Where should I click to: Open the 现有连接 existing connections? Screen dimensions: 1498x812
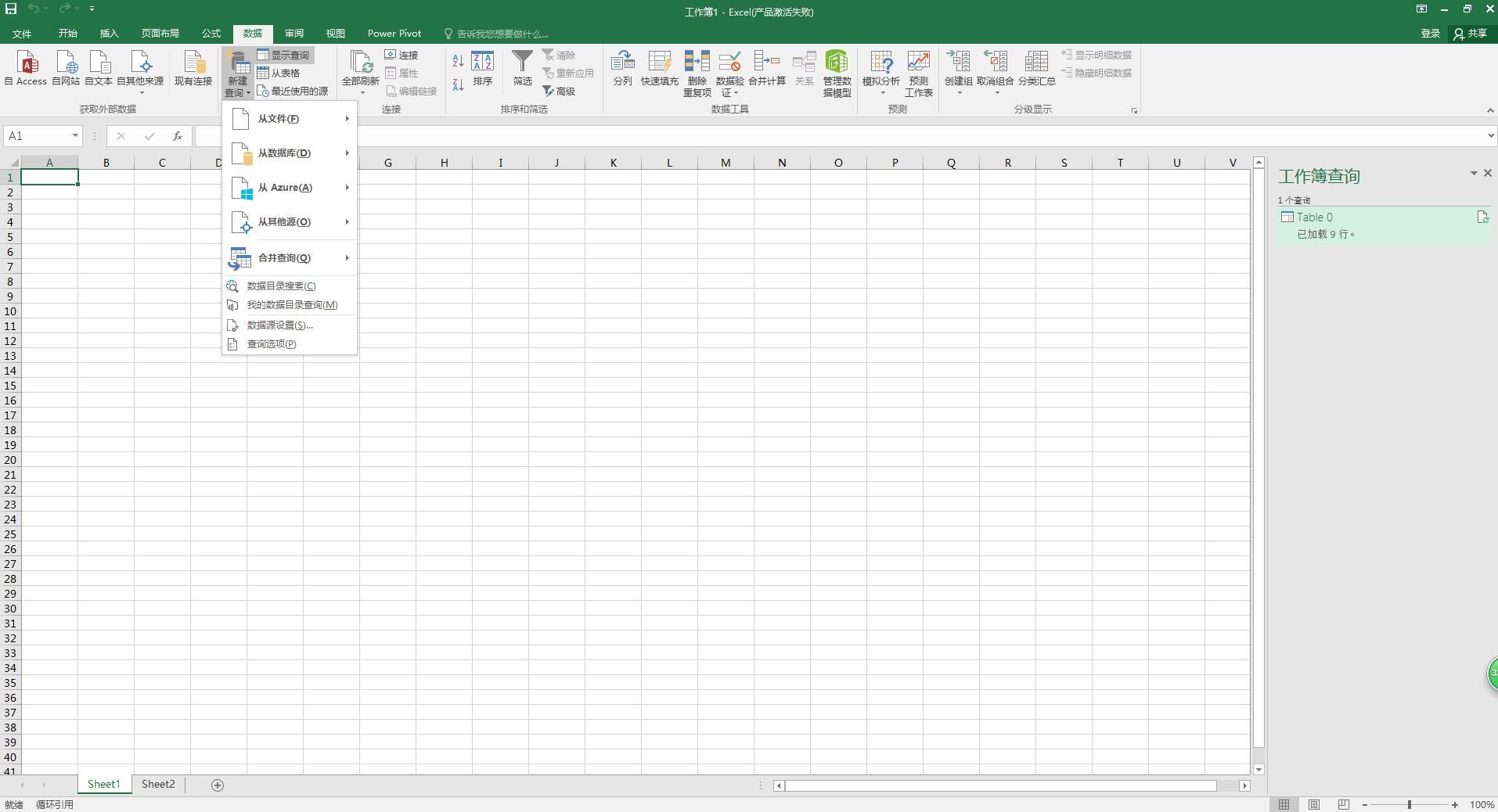(193, 68)
